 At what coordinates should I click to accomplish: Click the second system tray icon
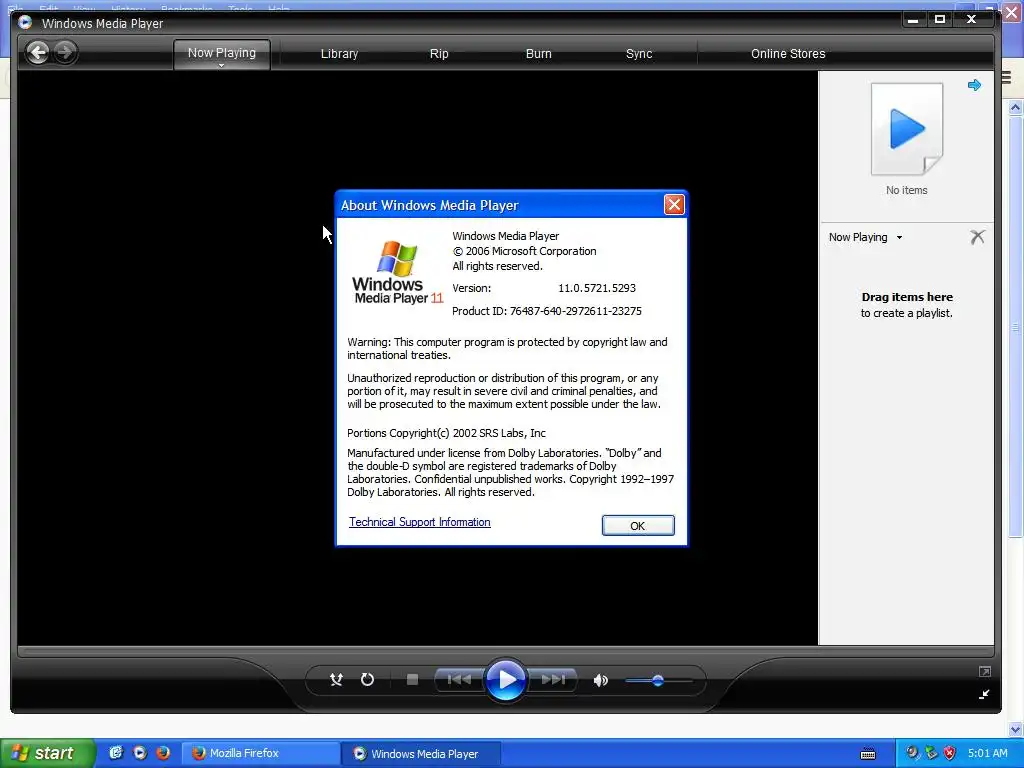point(931,753)
